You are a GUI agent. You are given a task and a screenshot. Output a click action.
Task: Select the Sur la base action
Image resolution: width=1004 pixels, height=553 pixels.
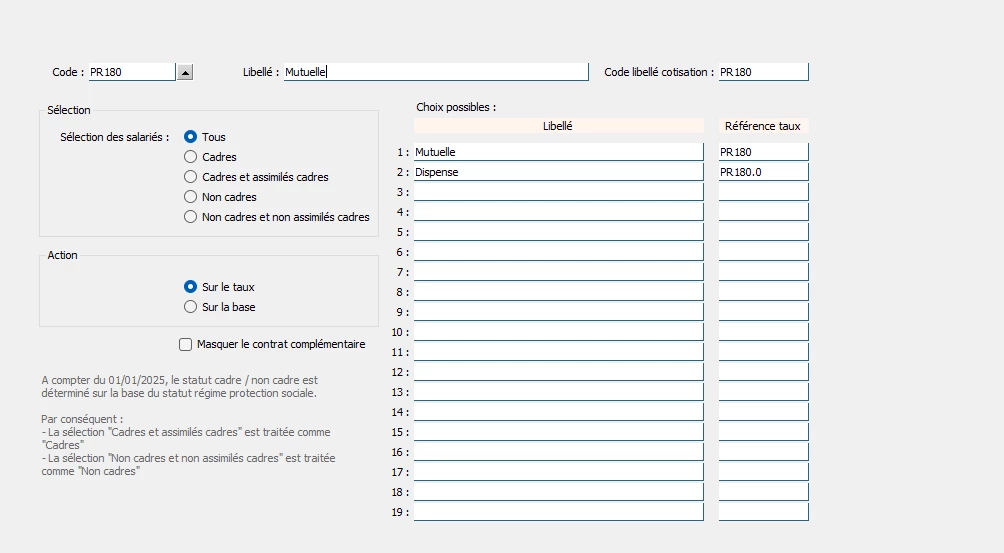(191, 307)
